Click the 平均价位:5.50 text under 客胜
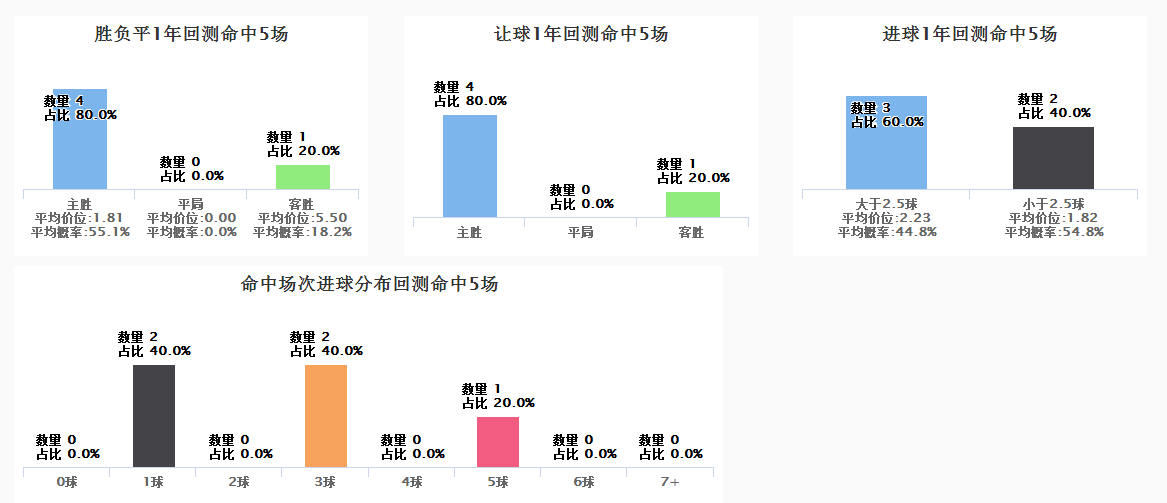This screenshot has height=503, width=1167. click(x=302, y=218)
